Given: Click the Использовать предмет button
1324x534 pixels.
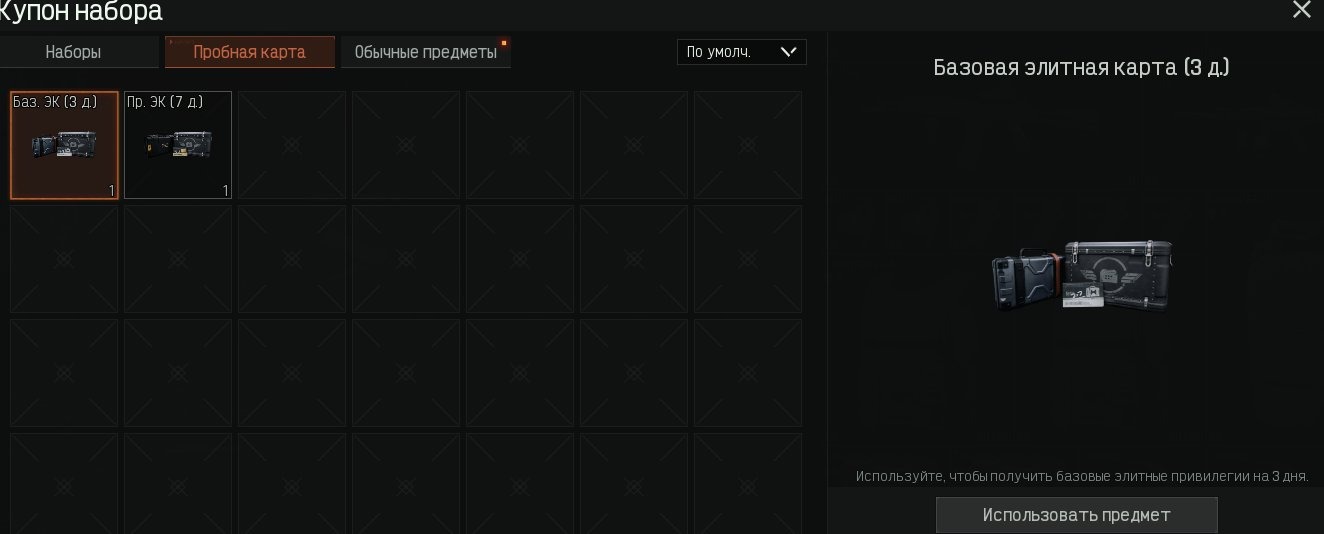Looking at the screenshot, I should [x=1076, y=515].
